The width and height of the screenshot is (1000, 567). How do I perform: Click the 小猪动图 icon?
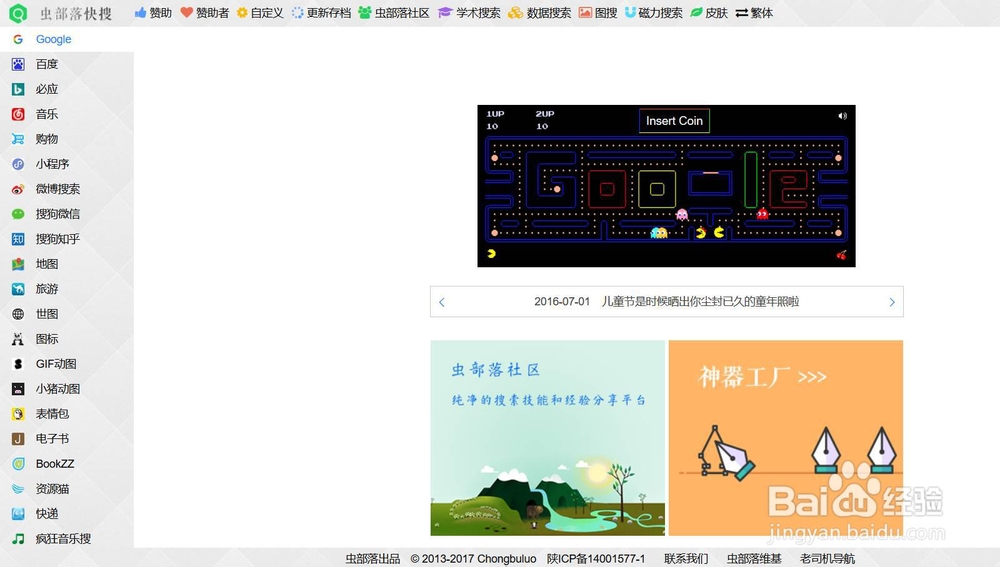(x=18, y=389)
